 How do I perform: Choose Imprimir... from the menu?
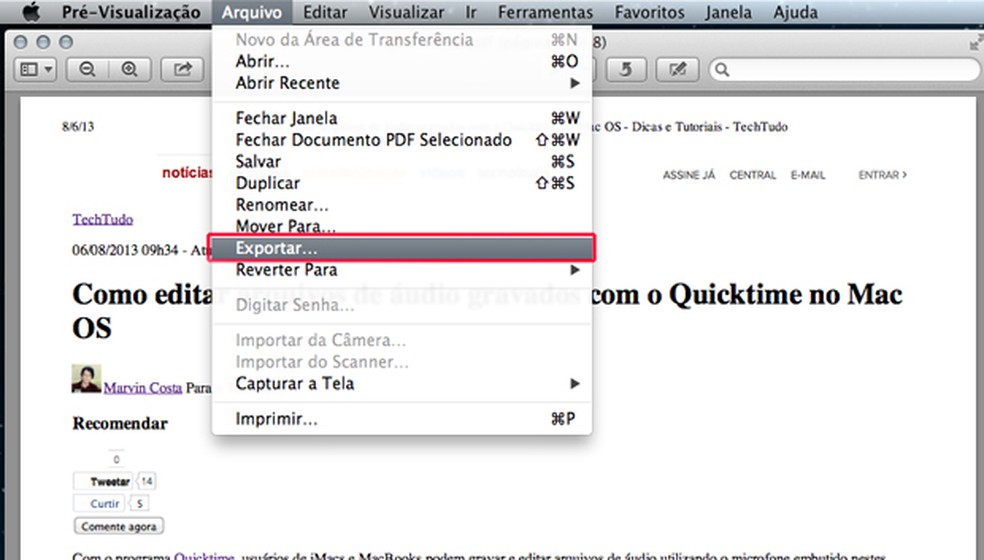[x=402, y=419]
